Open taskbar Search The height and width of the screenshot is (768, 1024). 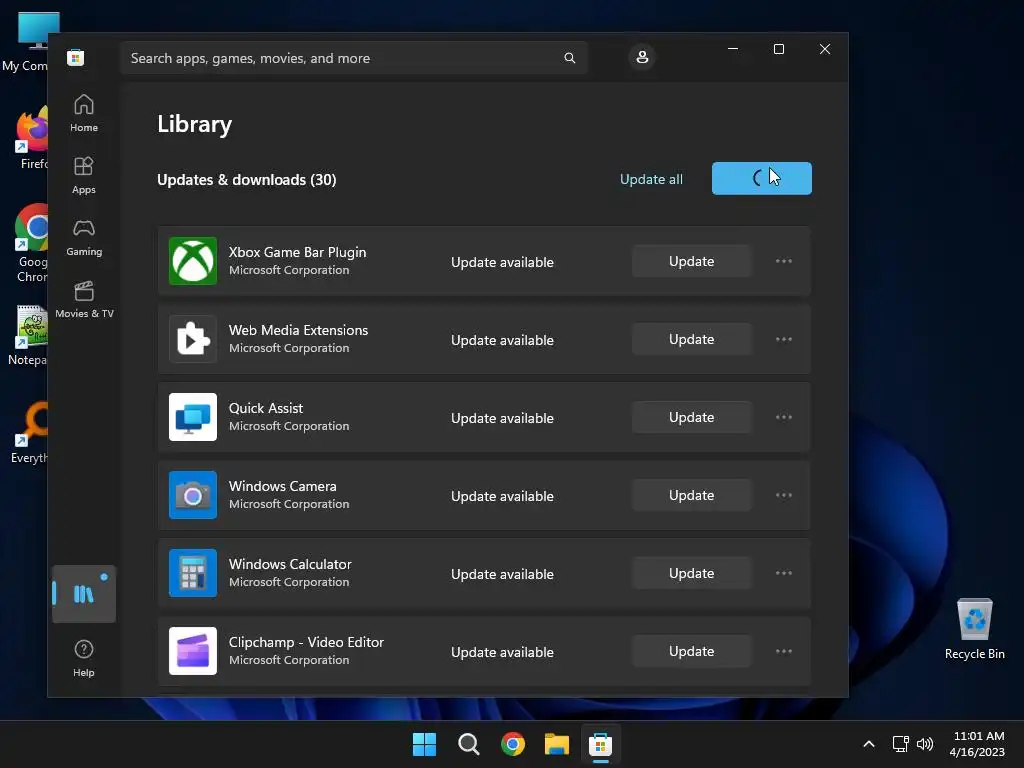[469, 744]
